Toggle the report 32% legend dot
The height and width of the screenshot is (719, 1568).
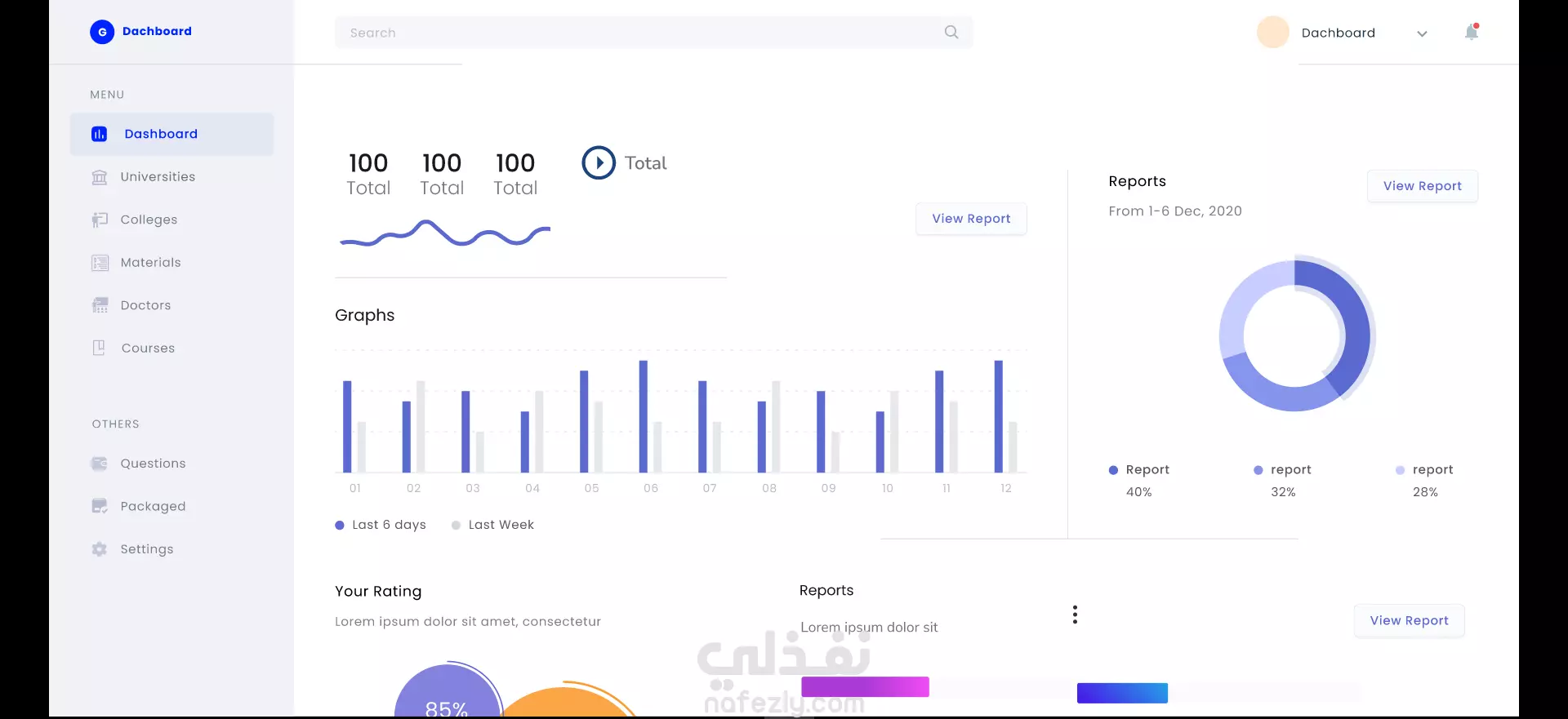click(1258, 470)
